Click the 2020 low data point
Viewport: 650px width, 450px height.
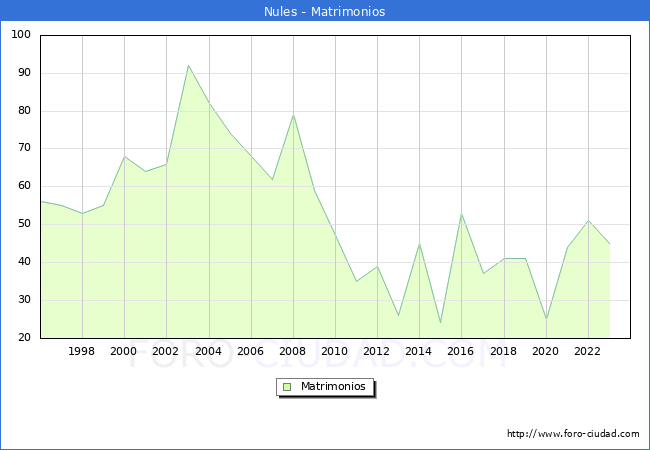[x=546, y=319]
